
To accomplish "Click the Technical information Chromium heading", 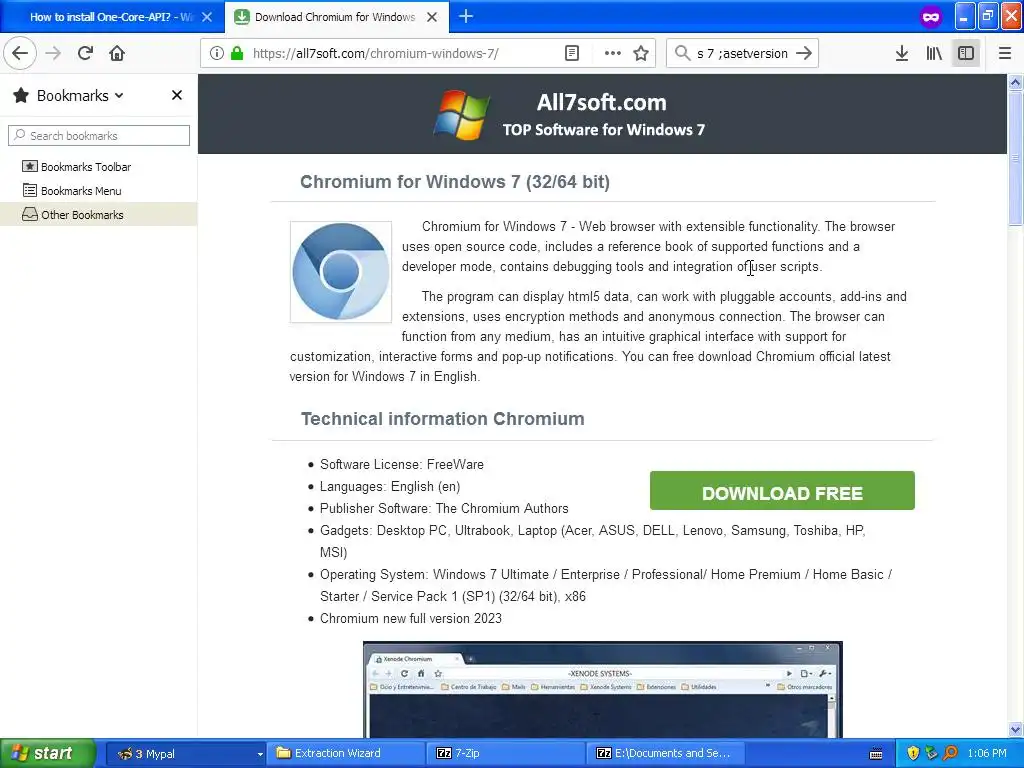I will [442, 419].
